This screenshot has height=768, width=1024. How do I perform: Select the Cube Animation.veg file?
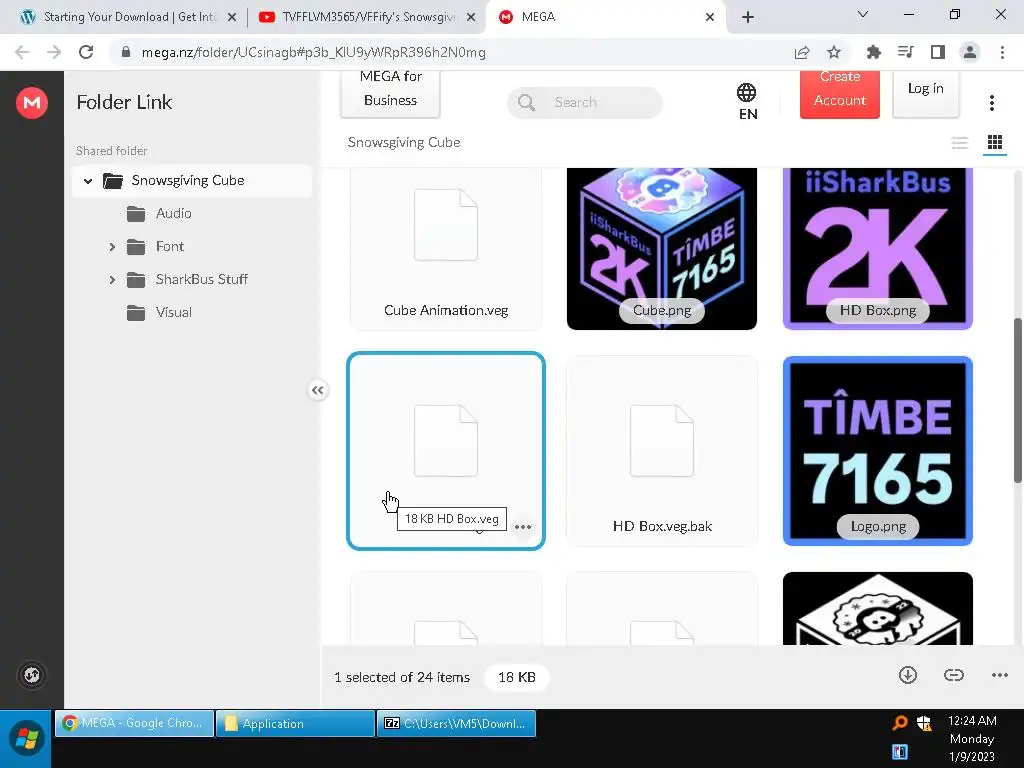tap(446, 249)
